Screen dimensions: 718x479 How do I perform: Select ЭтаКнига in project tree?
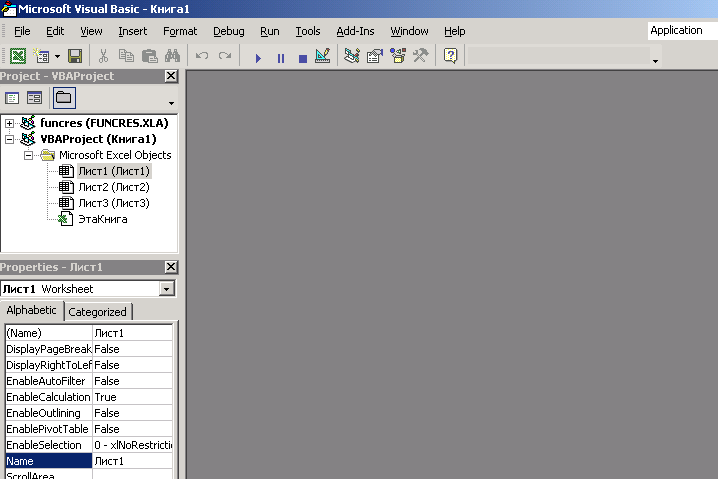coord(103,219)
